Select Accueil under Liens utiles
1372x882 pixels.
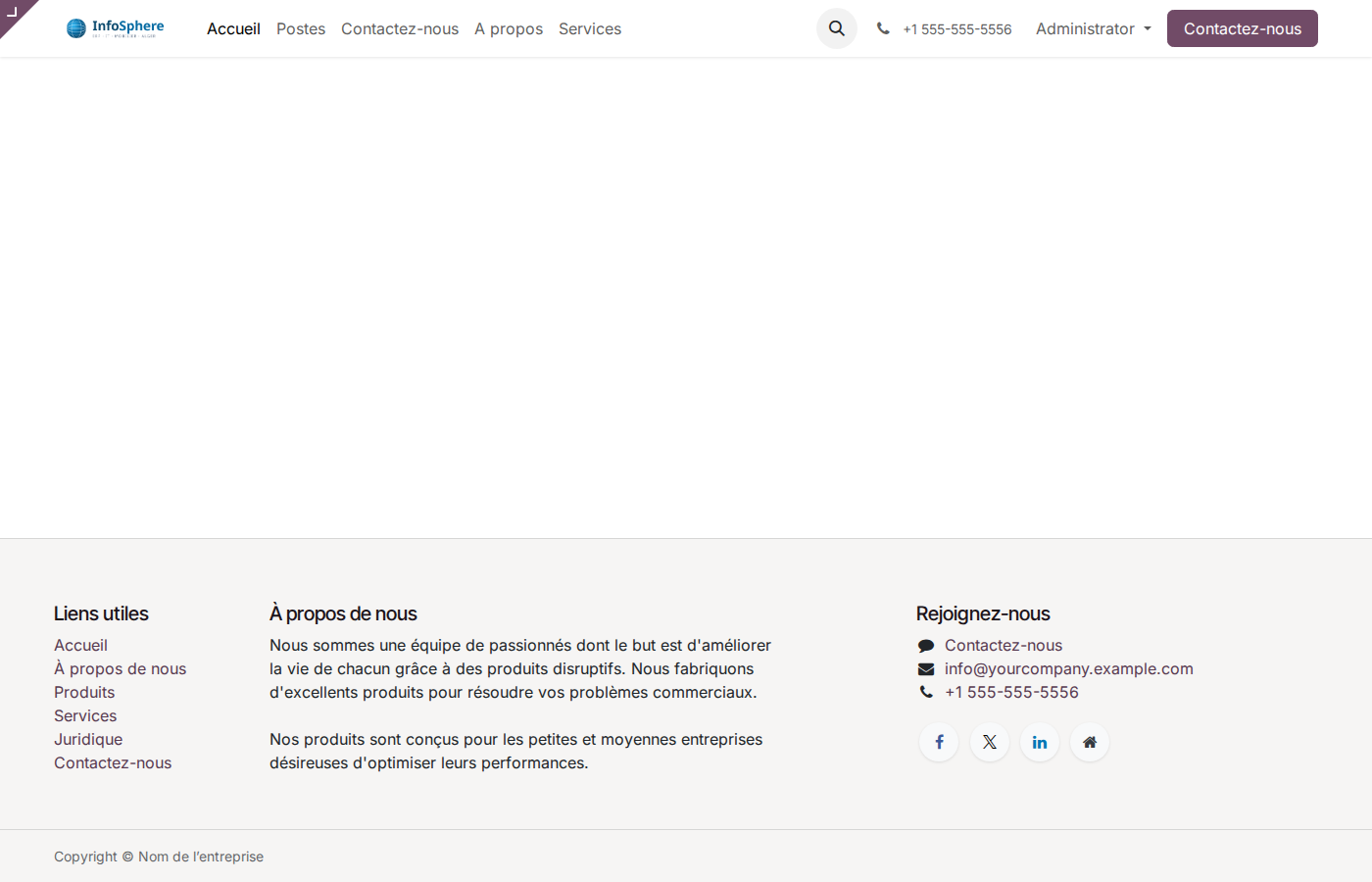(80, 645)
